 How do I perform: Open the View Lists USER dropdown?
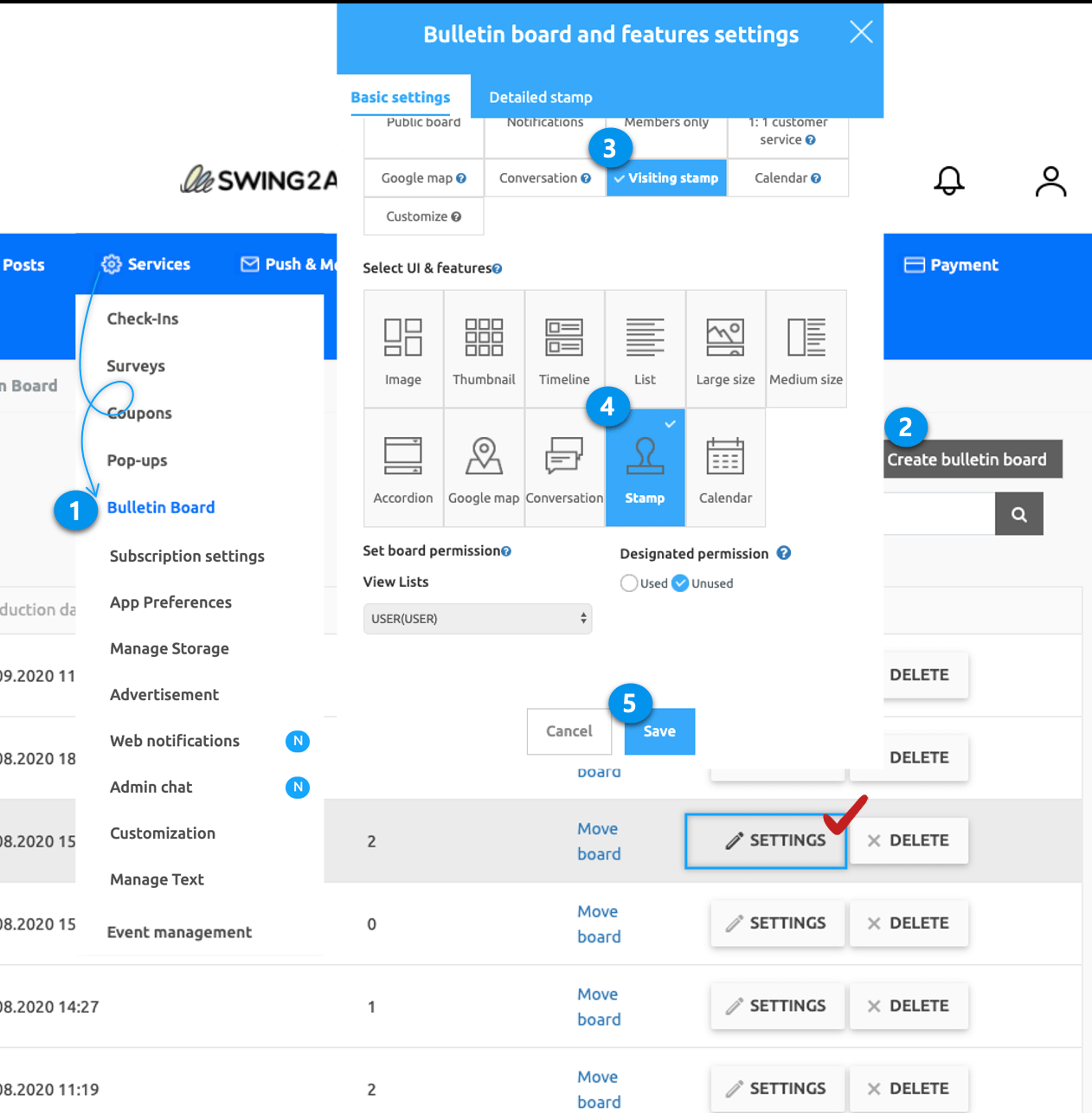pos(478,619)
